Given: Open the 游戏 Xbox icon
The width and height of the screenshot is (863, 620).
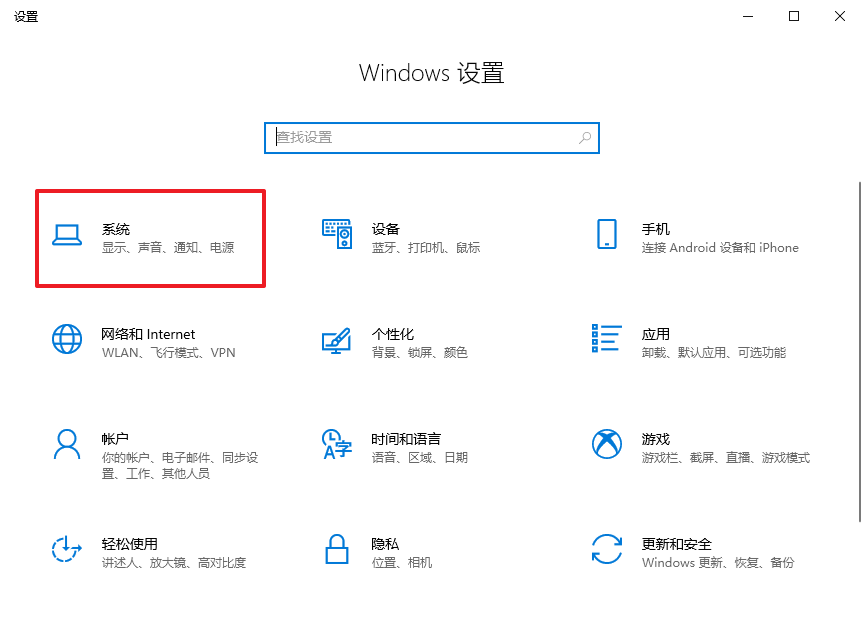Looking at the screenshot, I should [606, 444].
